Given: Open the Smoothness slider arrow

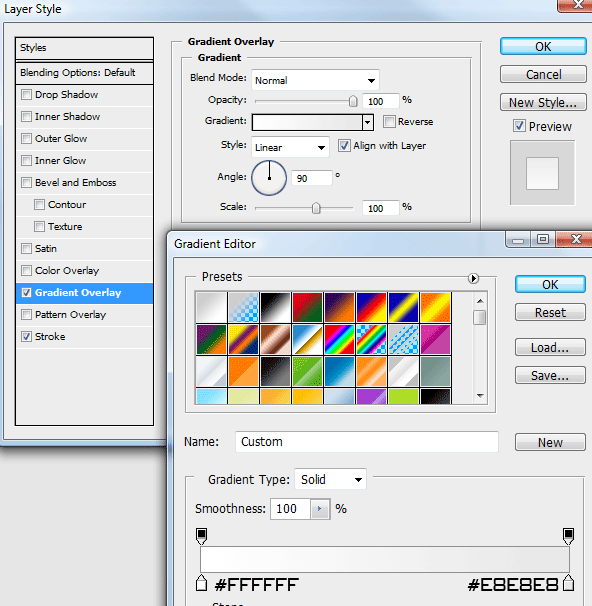Looking at the screenshot, I should pos(320,509).
